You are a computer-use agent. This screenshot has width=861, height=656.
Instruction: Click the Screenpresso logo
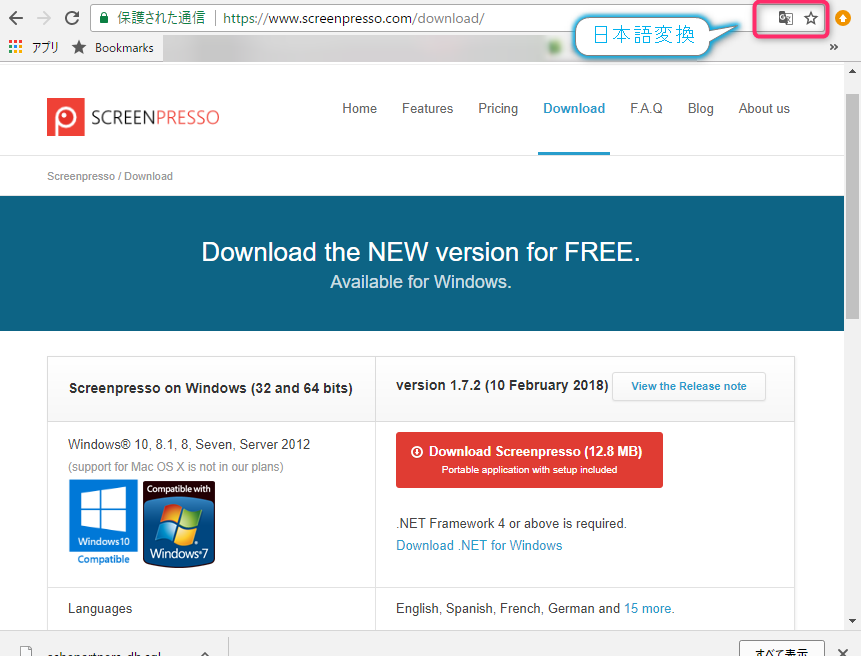tap(133, 117)
